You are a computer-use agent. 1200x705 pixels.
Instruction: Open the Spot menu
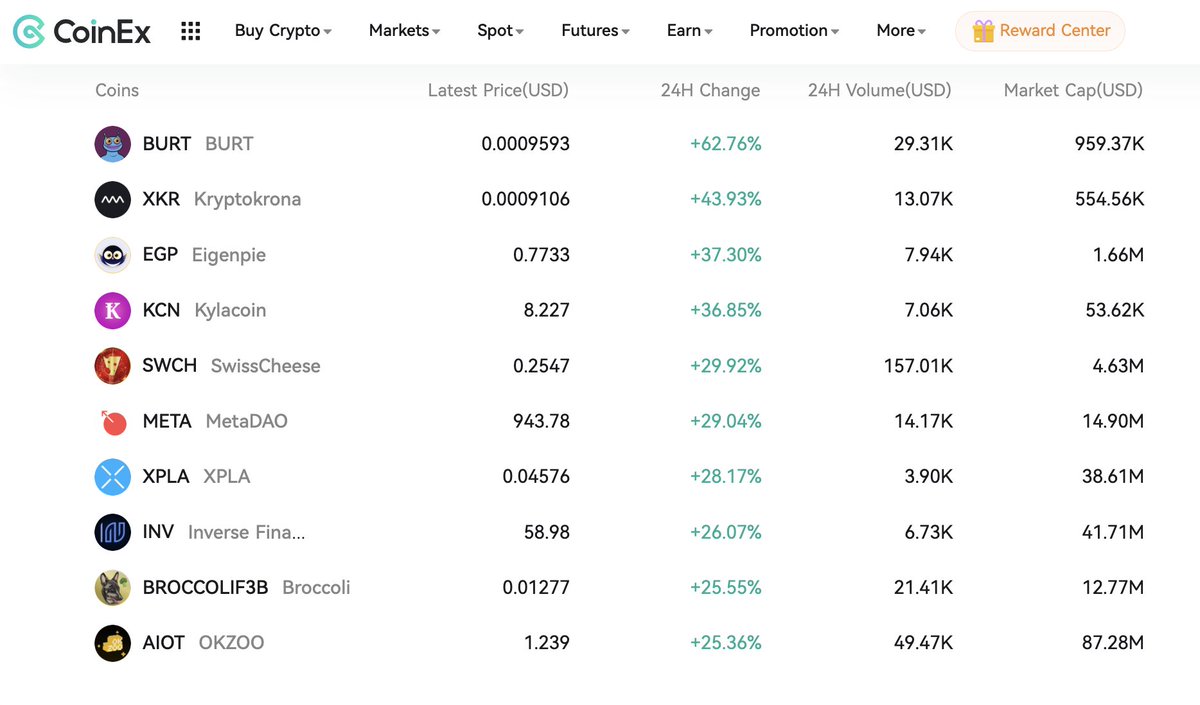click(500, 31)
